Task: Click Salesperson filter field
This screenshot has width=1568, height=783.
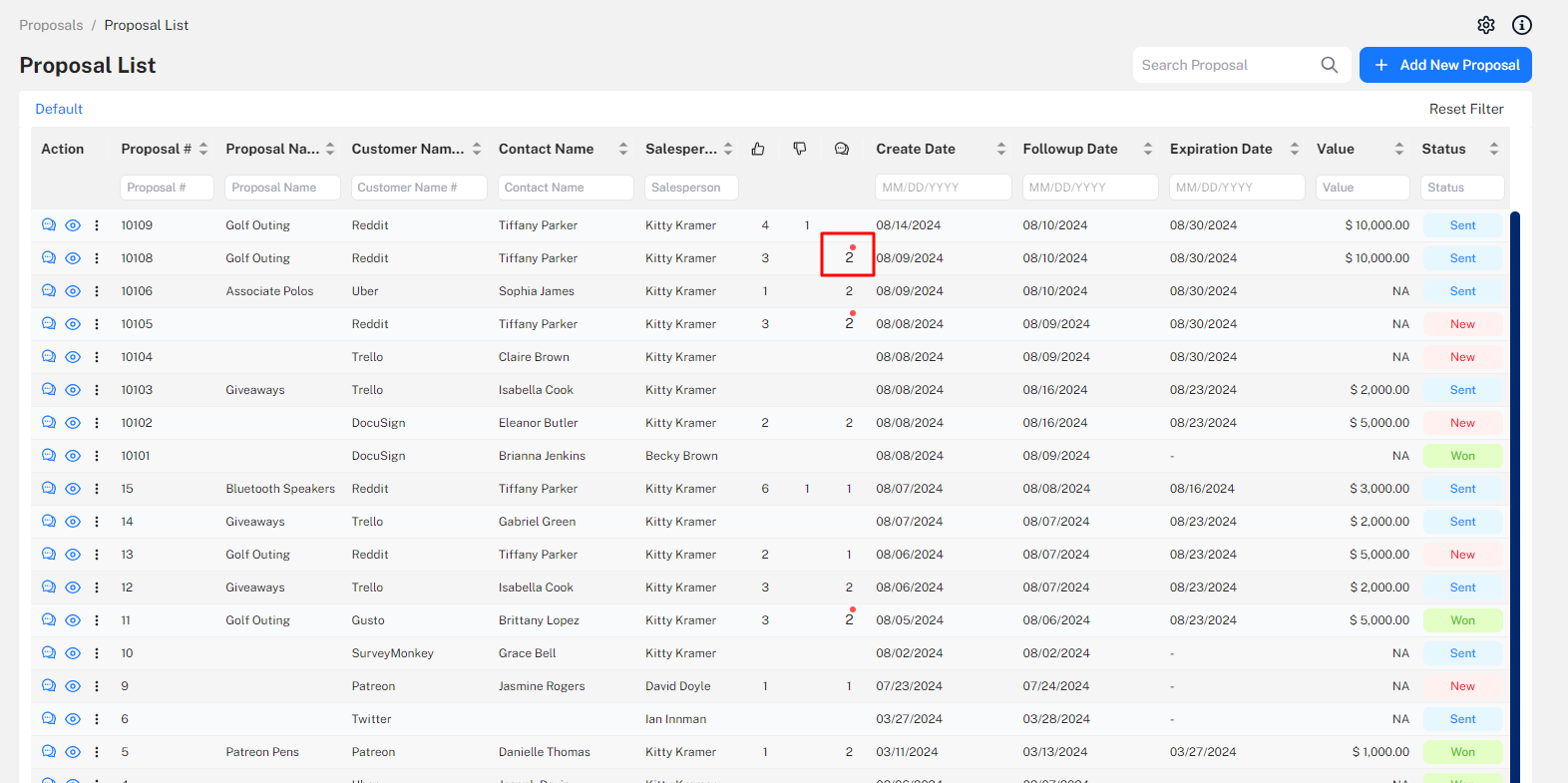Action: click(x=691, y=188)
